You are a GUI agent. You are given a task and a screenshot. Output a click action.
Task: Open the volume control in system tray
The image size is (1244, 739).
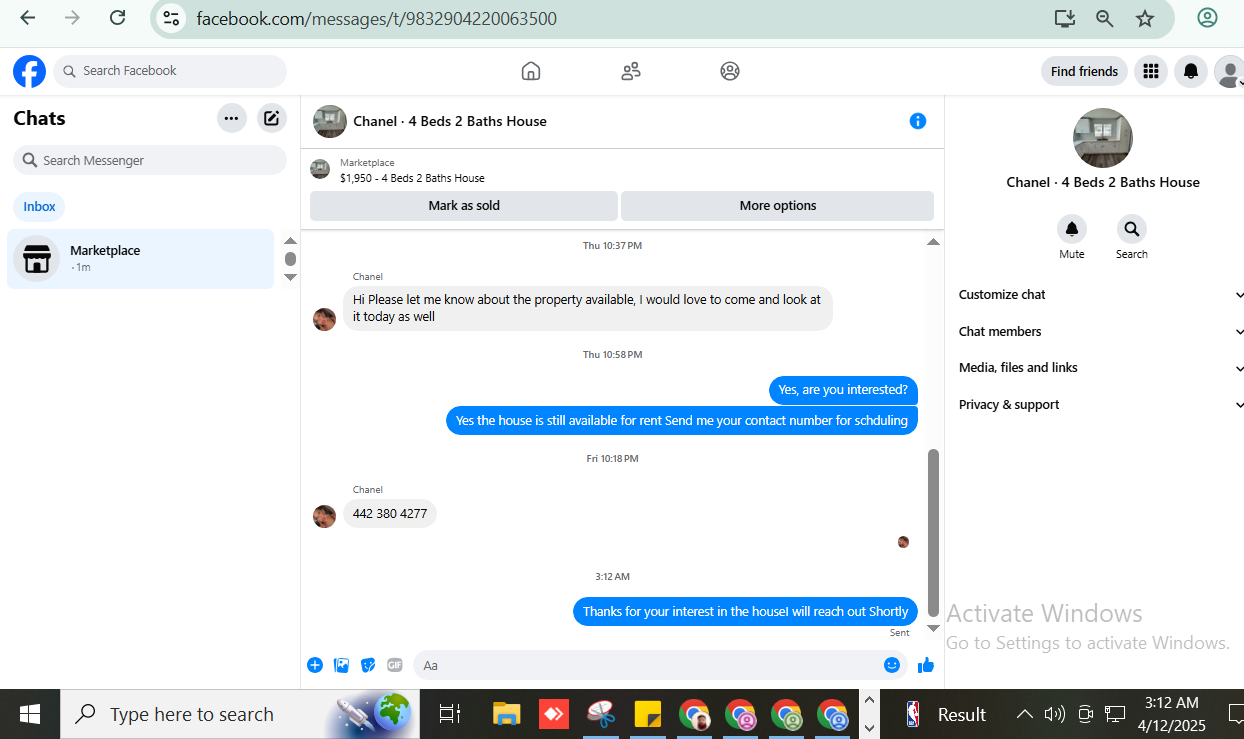pyautogui.click(x=1054, y=714)
